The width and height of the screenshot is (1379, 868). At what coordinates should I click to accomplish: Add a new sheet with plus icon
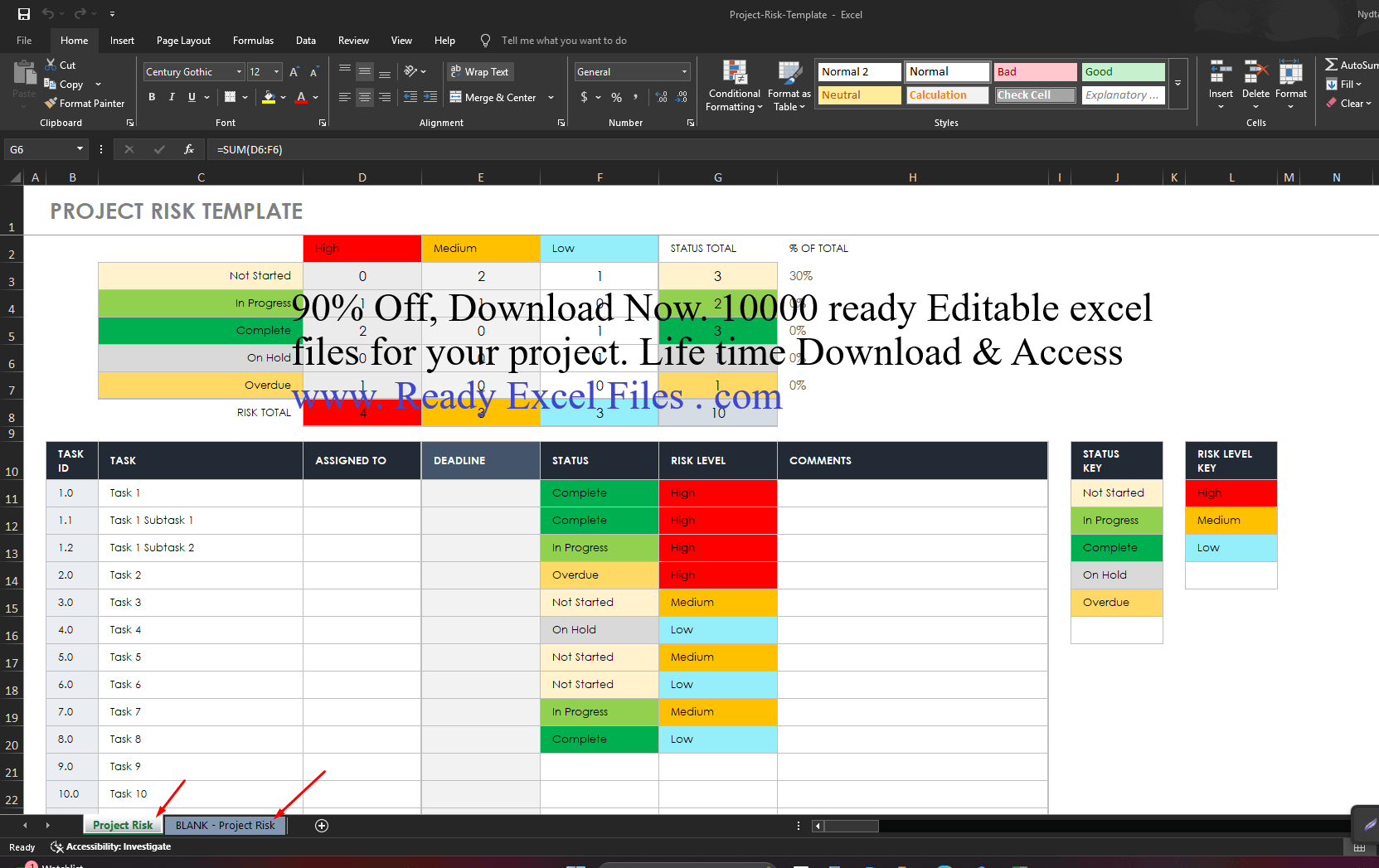322,825
